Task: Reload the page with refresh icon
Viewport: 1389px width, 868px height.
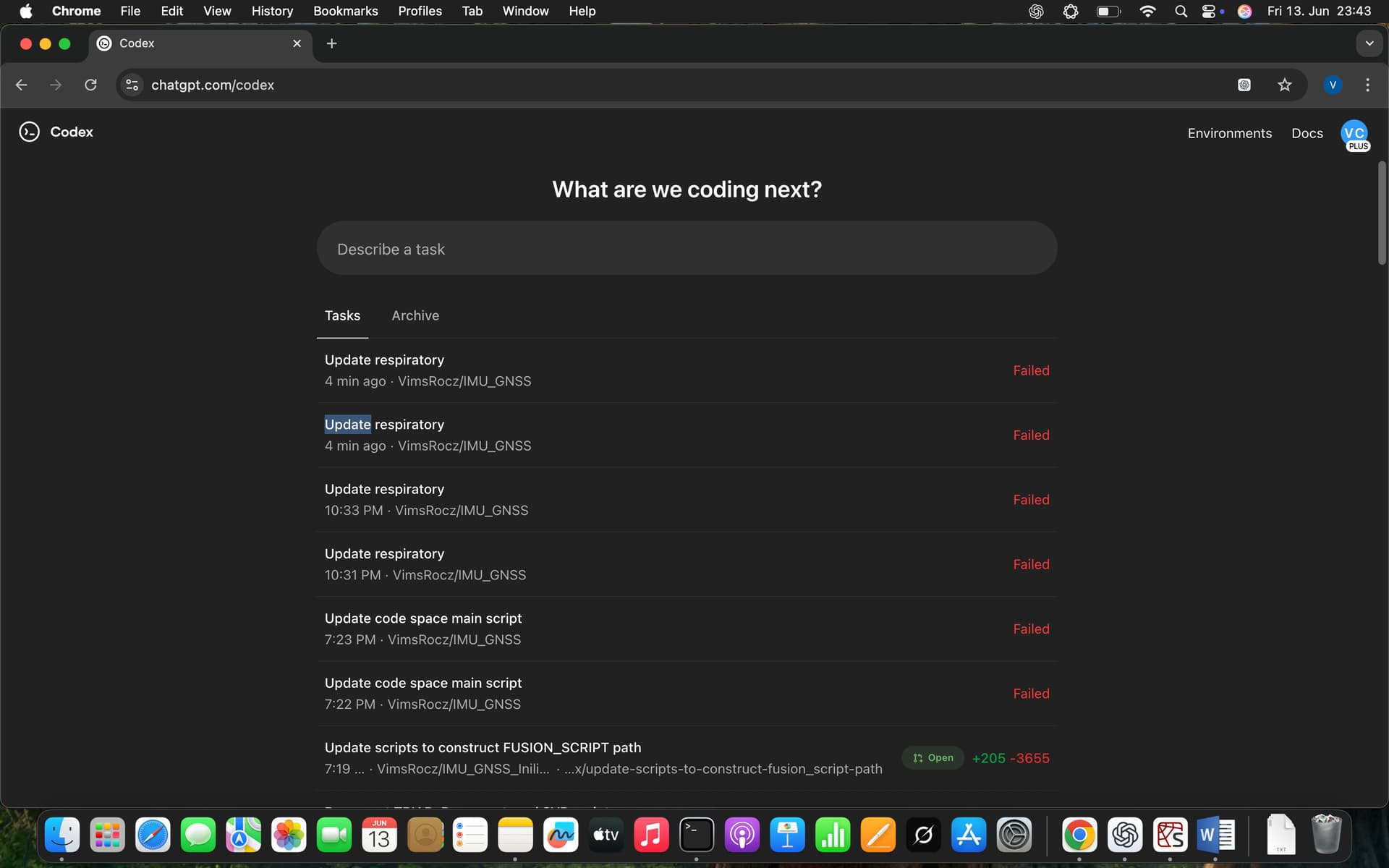Action: tap(90, 85)
